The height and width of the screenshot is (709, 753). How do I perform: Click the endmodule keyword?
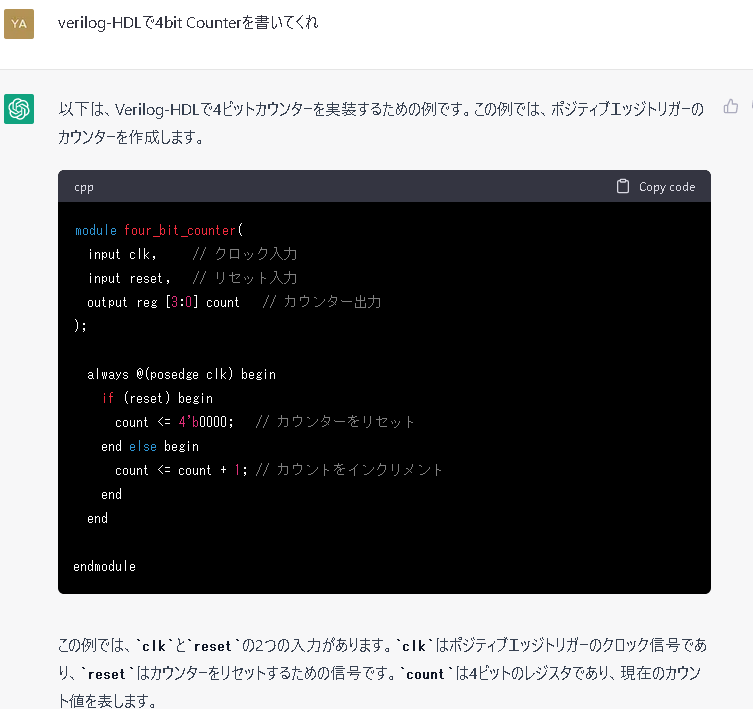pyautogui.click(x=104, y=566)
